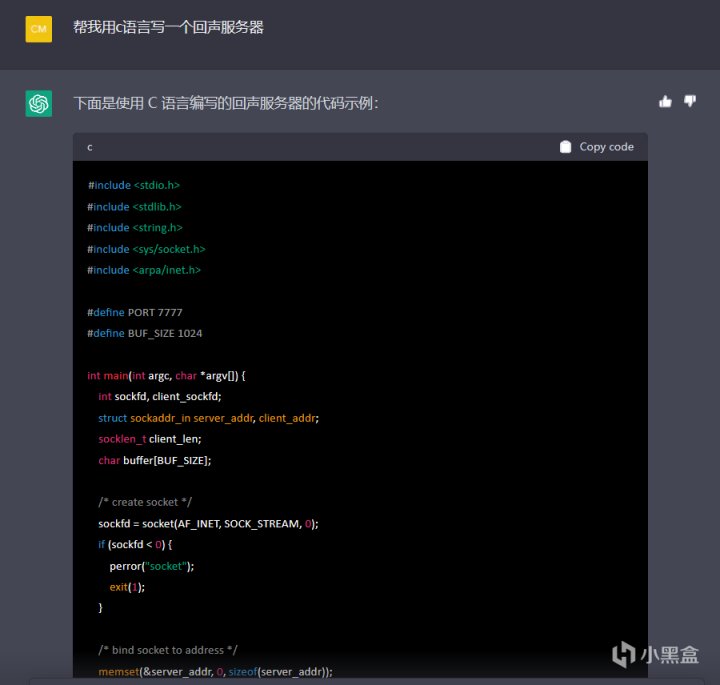
Task: Click the line exit(1);
Action: 127,587
